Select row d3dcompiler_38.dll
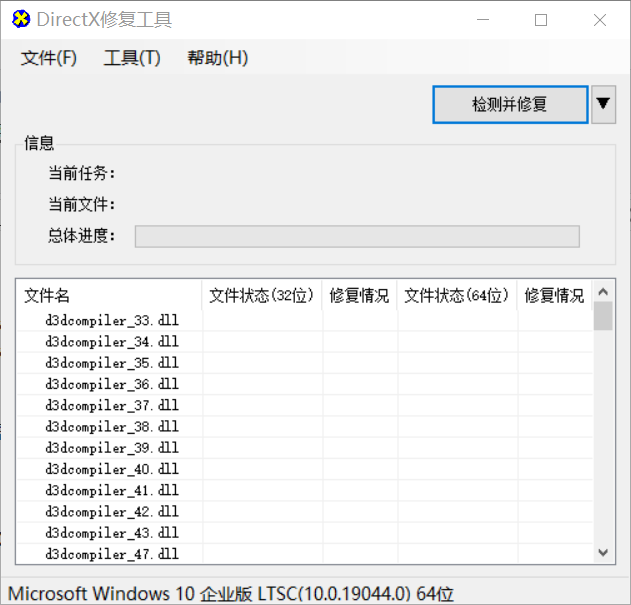The width and height of the screenshot is (631, 605). (x=305, y=427)
